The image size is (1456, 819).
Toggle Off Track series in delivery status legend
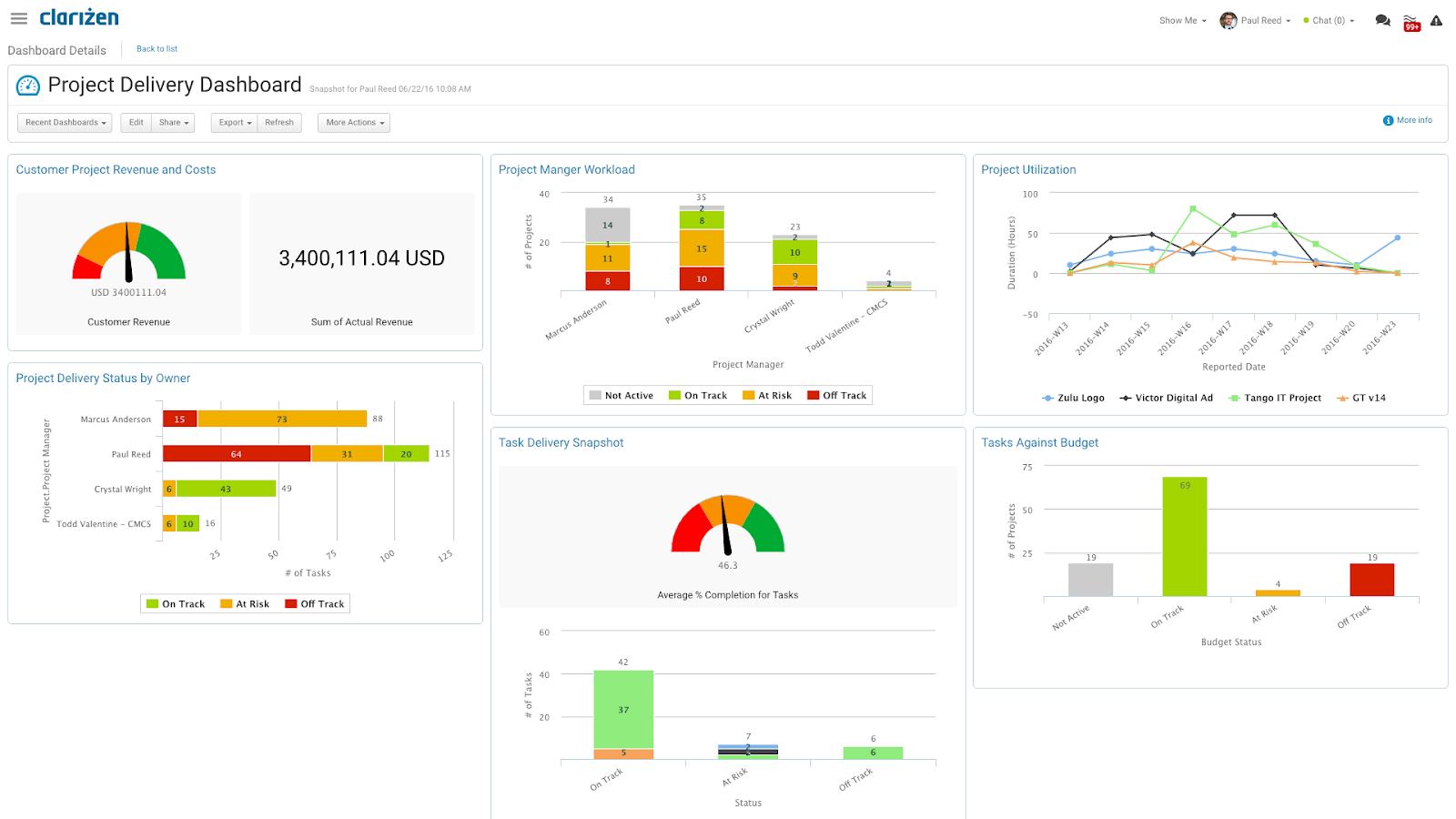point(315,604)
